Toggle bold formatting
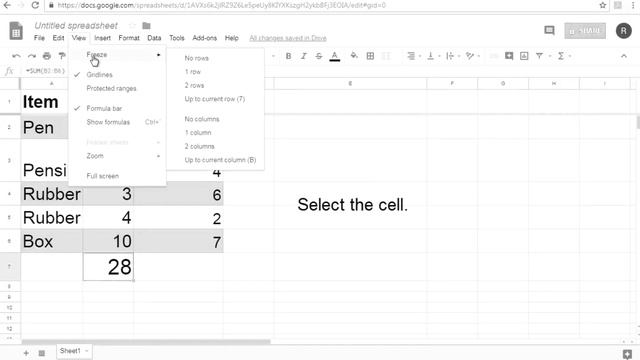 tap(288, 56)
